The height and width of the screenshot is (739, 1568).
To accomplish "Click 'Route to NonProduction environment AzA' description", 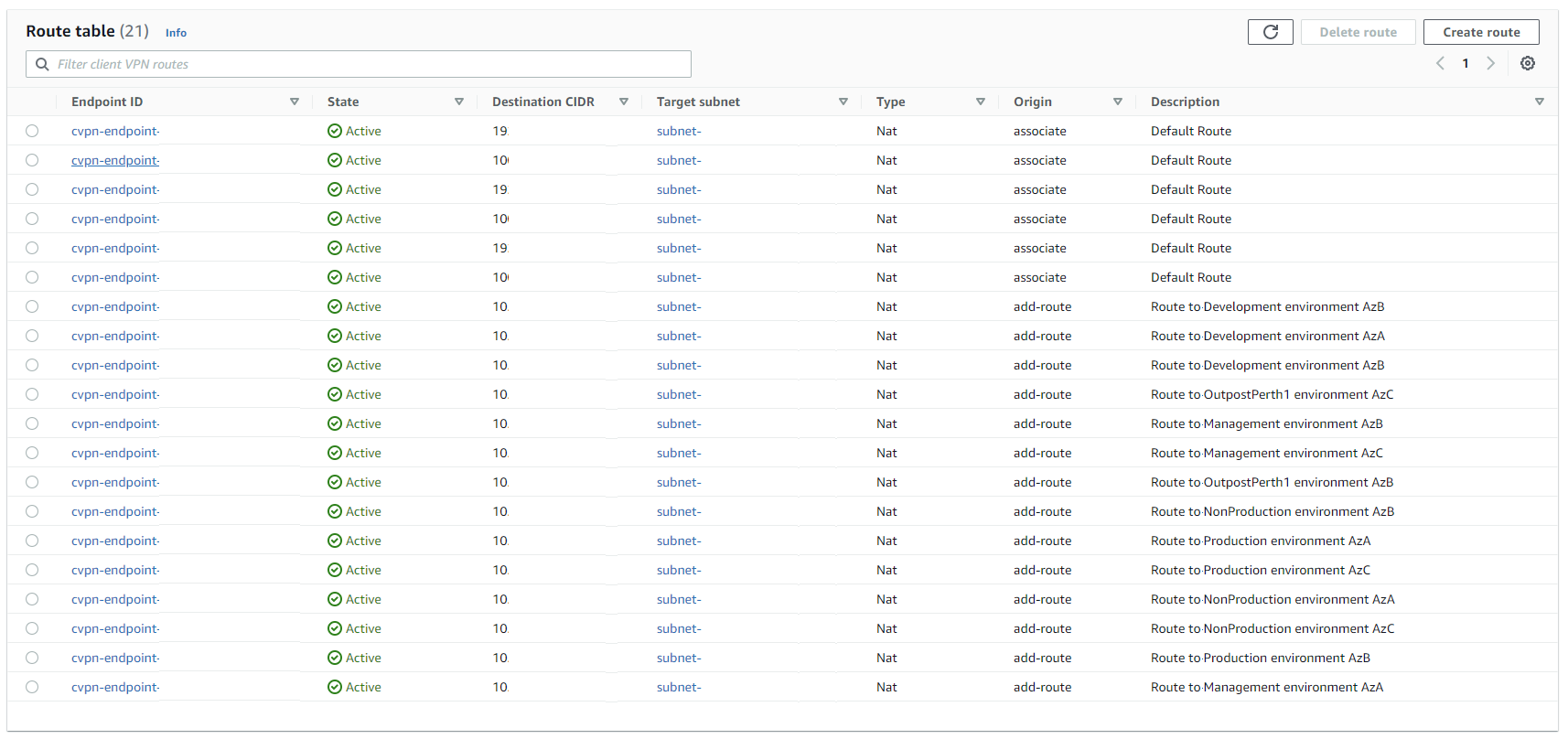I will [1273, 599].
